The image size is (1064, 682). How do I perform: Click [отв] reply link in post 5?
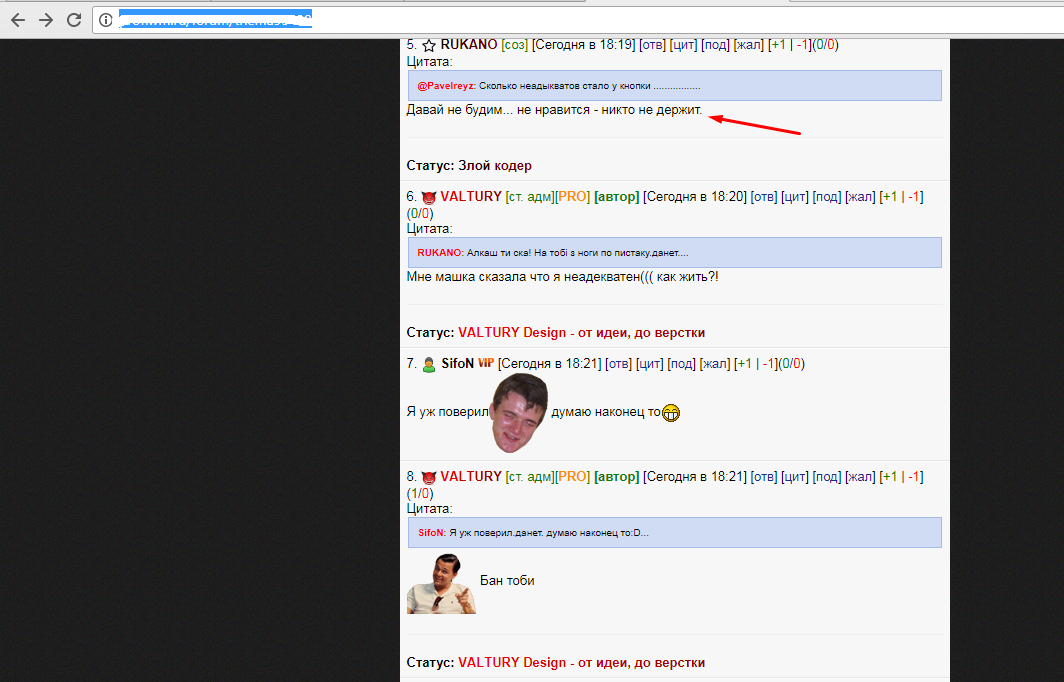(652, 45)
